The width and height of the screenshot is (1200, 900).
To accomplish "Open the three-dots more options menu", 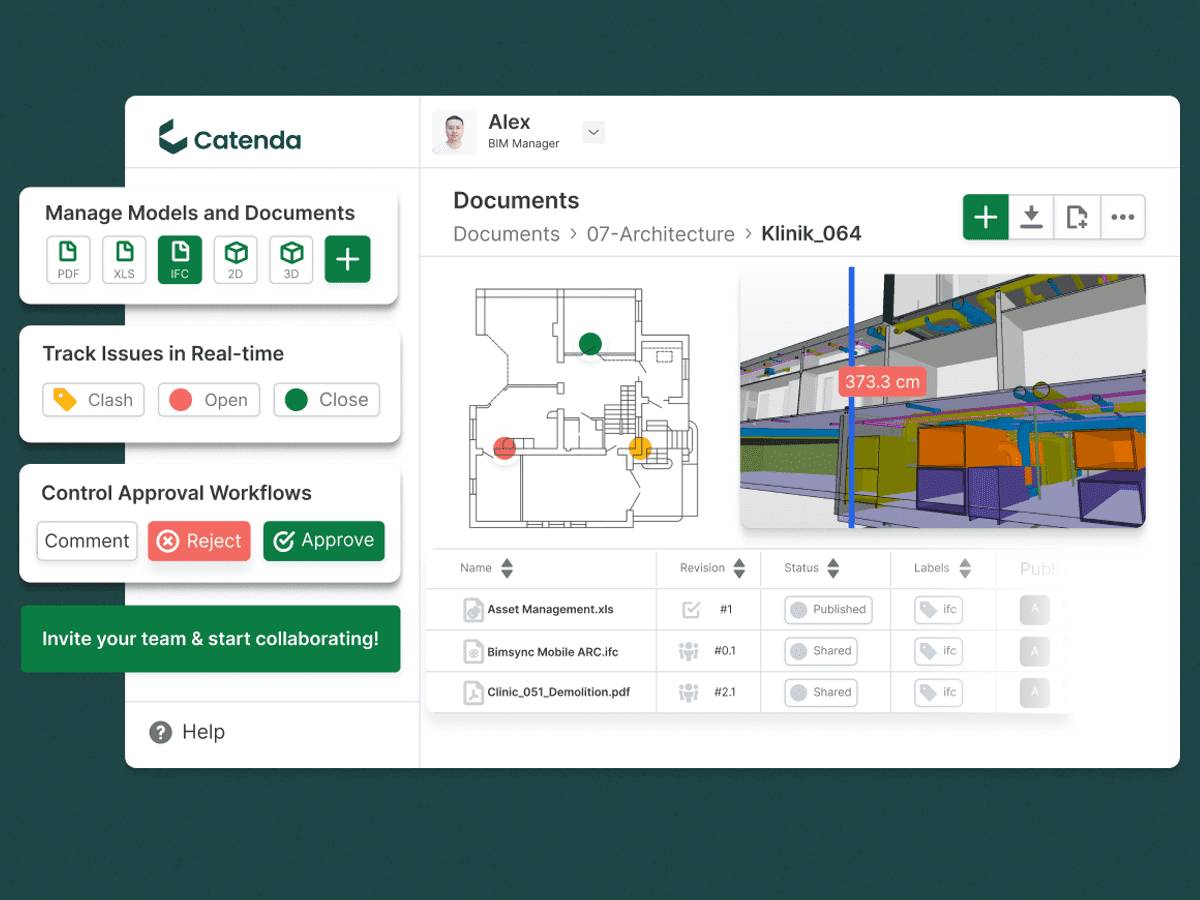I will click(1122, 217).
